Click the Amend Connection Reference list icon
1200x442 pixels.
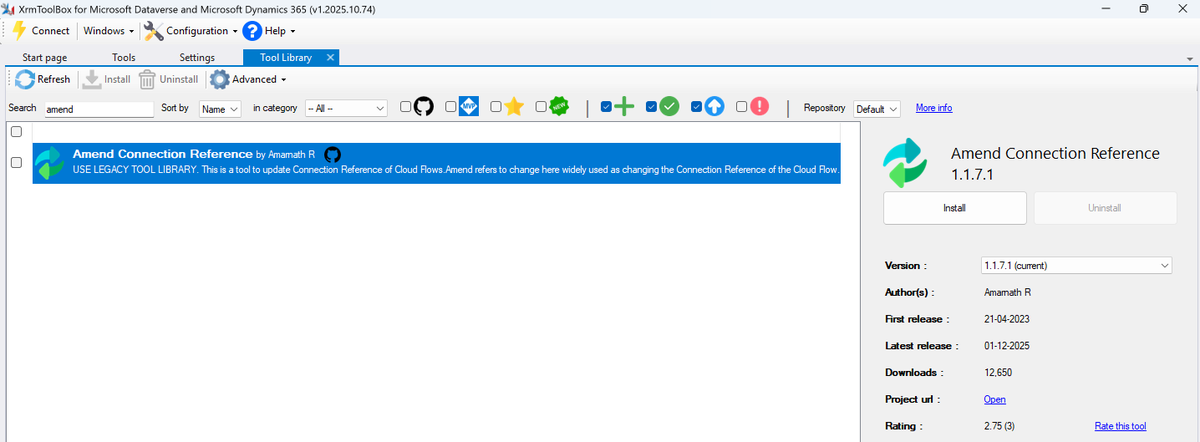[x=50, y=163]
